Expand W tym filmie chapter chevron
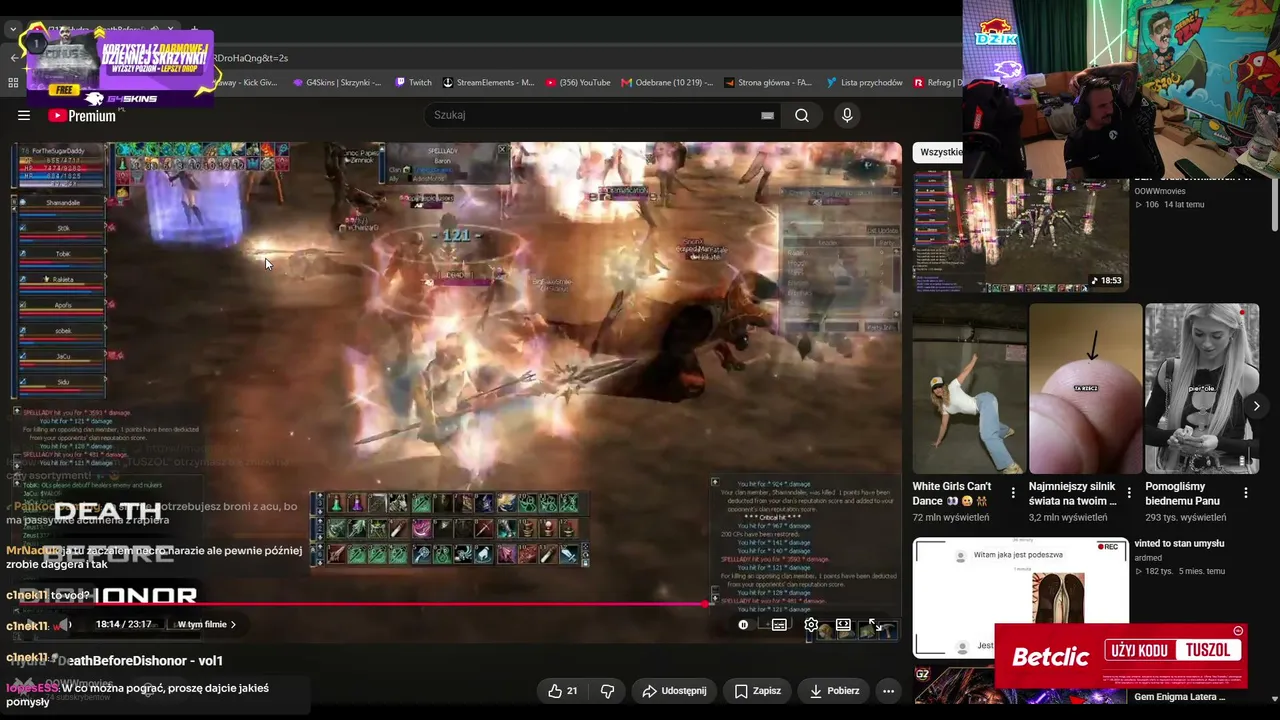Screen dimensions: 1280x720 [233, 625]
